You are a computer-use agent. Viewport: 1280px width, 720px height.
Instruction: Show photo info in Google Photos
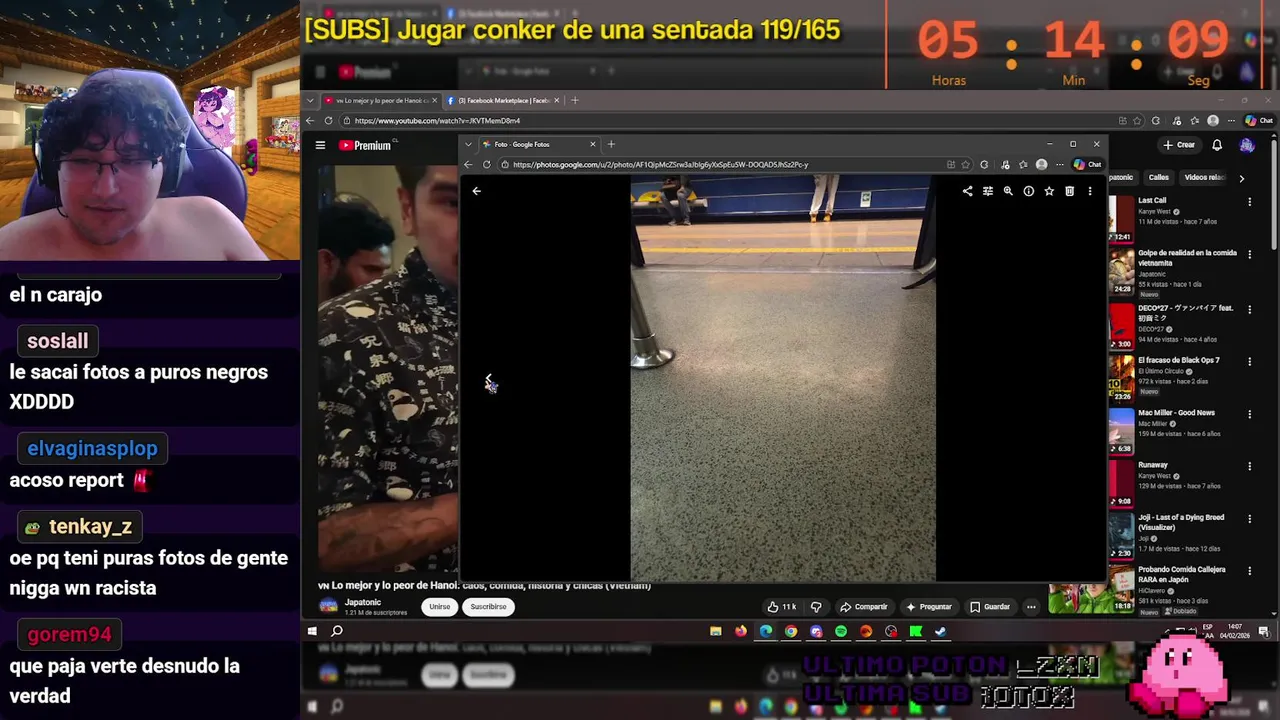pos(1028,191)
